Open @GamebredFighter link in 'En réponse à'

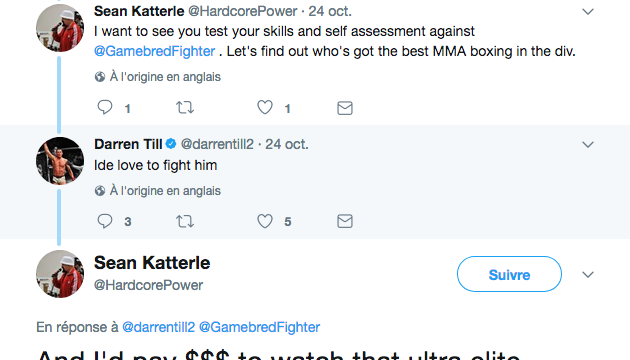[x=260, y=327]
